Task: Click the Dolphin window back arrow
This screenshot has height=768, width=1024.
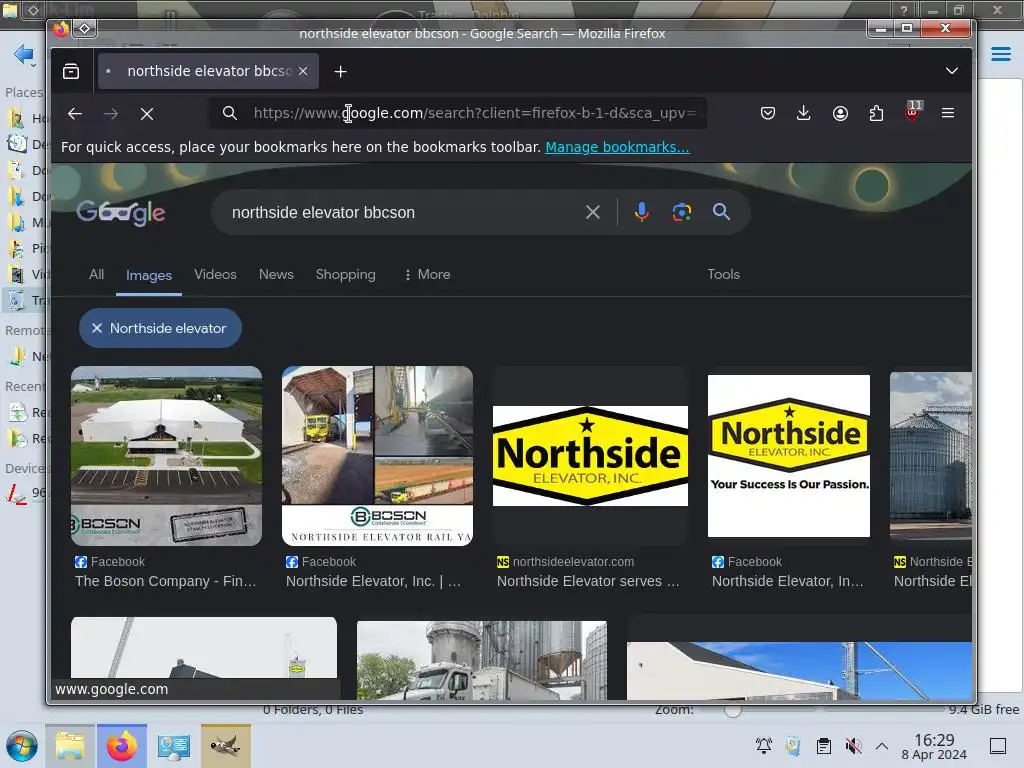Action: pos(23,54)
